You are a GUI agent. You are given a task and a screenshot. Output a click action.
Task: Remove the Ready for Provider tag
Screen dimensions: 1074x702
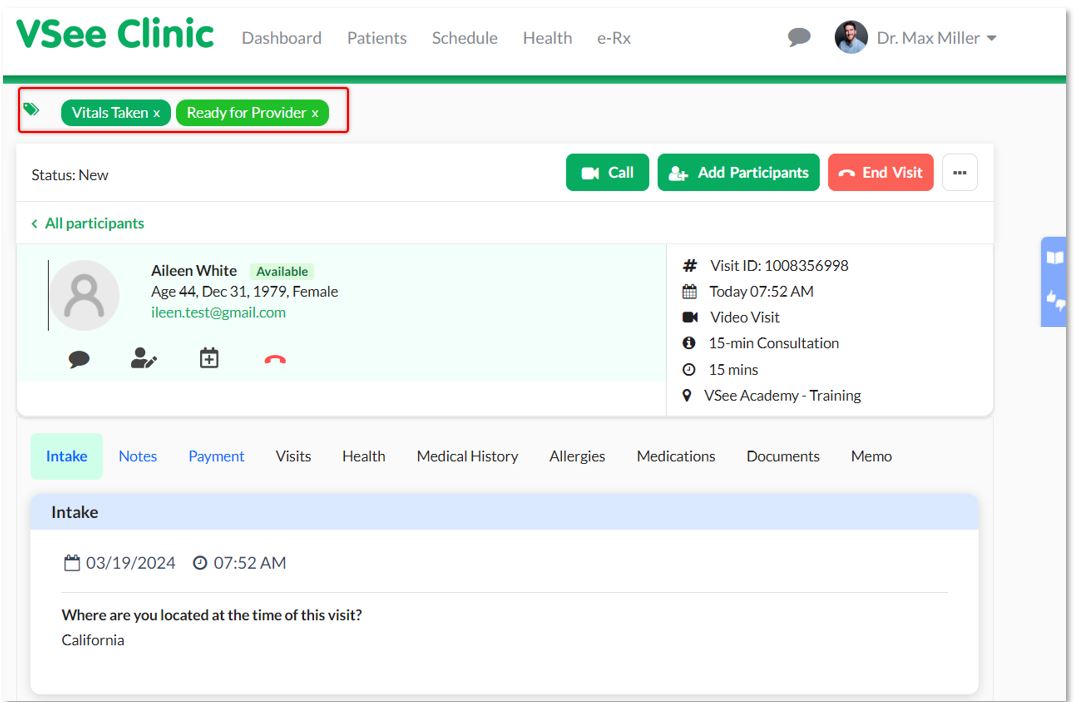(315, 114)
